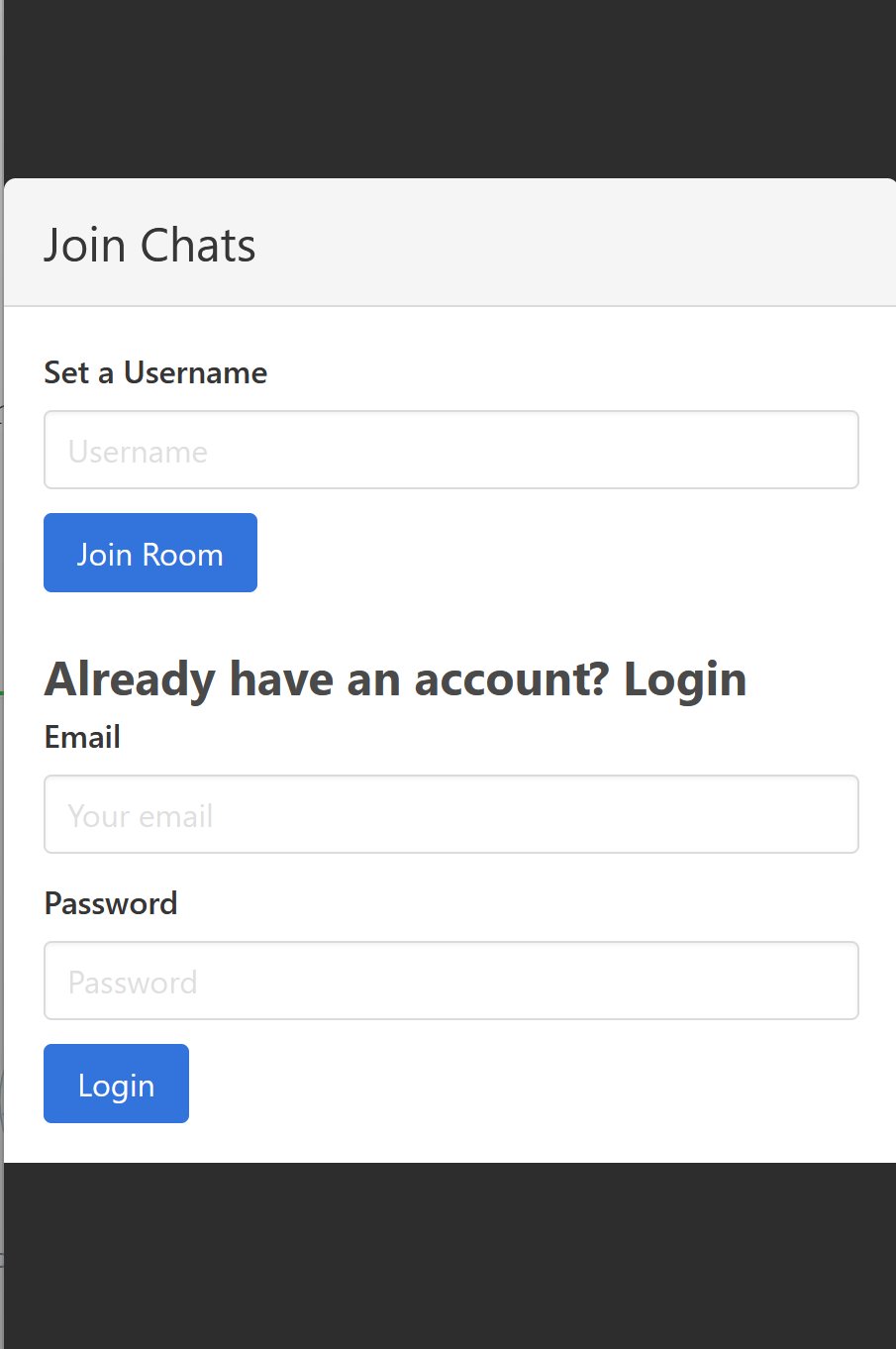Screen dimensions: 896x1349
Task: Click the word "Chats" in the title
Action: (x=198, y=246)
